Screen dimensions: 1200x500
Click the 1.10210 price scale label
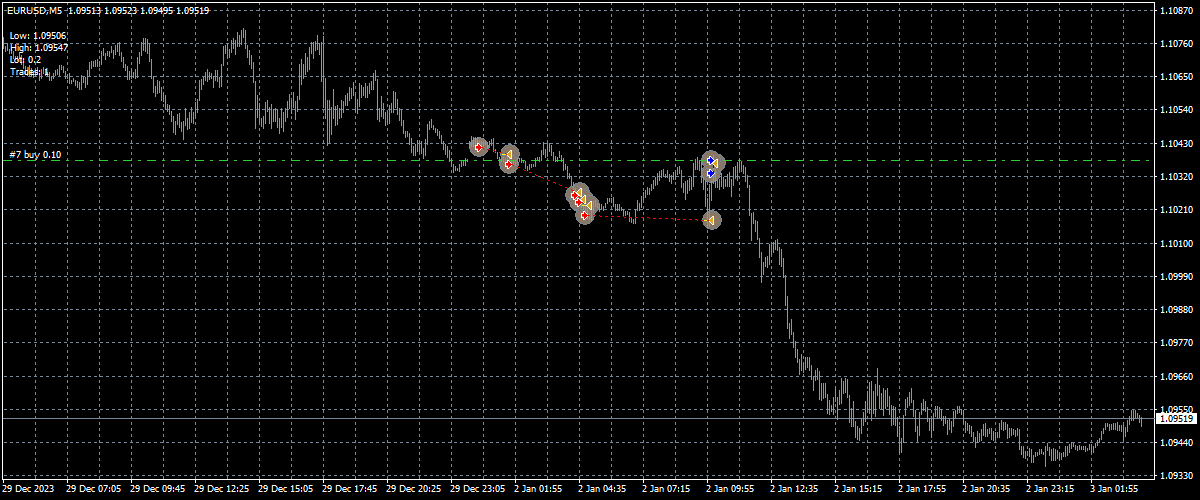click(x=1177, y=210)
